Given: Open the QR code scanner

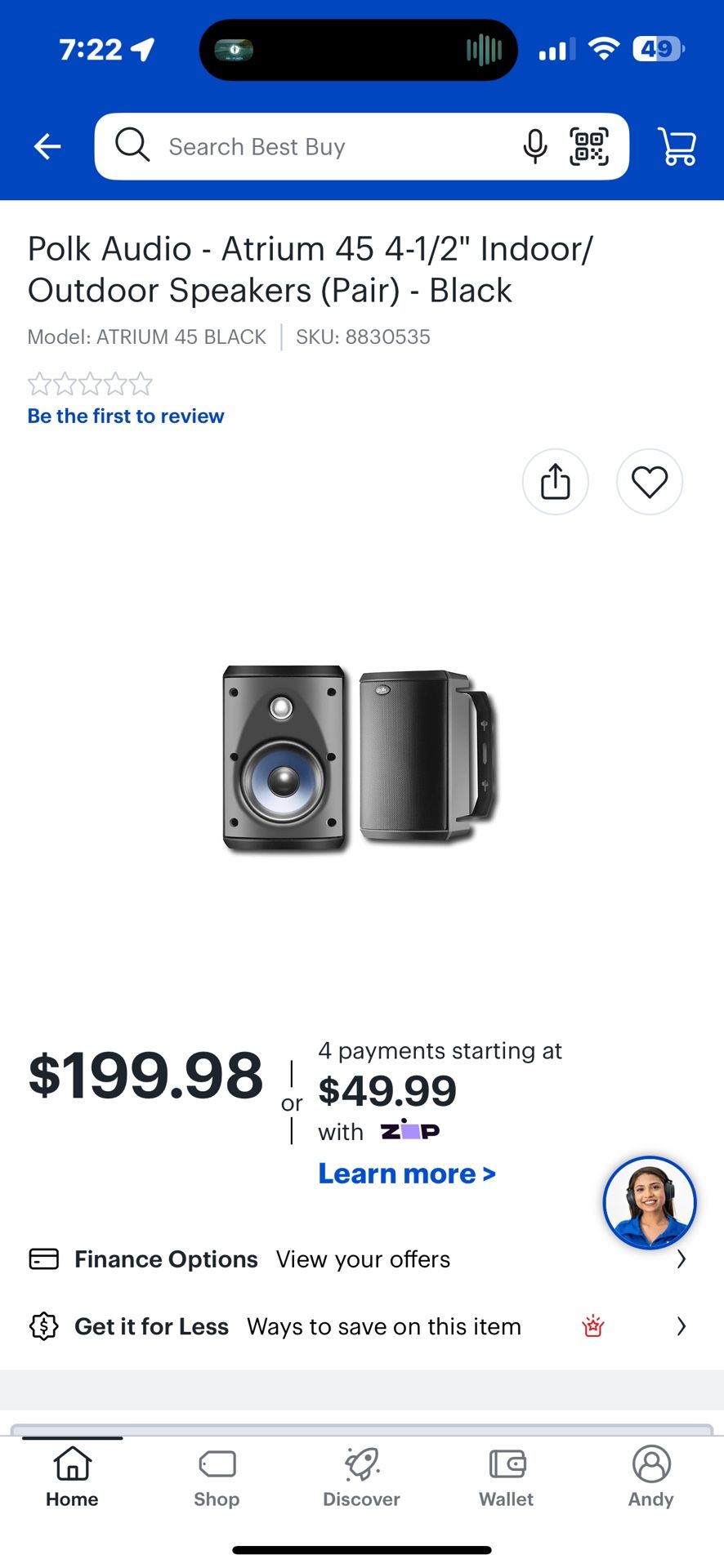Looking at the screenshot, I should pyautogui.click(x=589, y=147).
